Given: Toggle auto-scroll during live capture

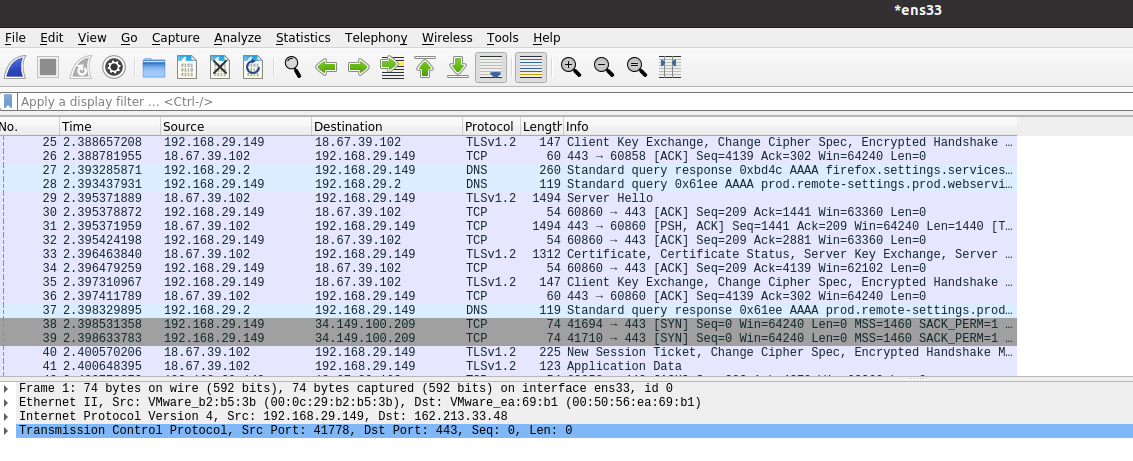Looking at the screenshot, I should (x=490, y=67).
